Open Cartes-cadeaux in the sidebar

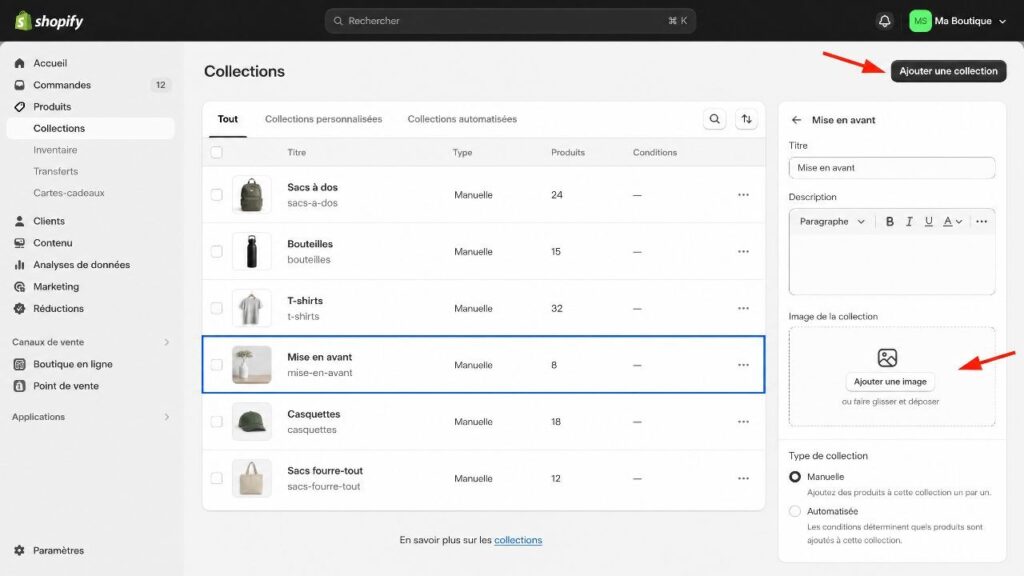69,193
